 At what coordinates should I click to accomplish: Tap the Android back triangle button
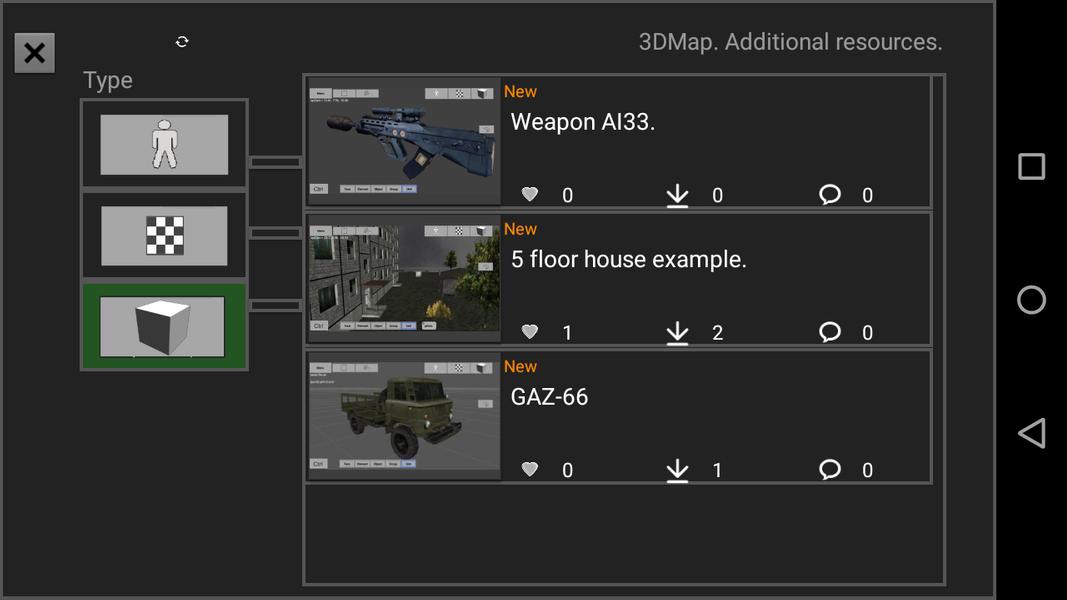(x=1032, y=433)
